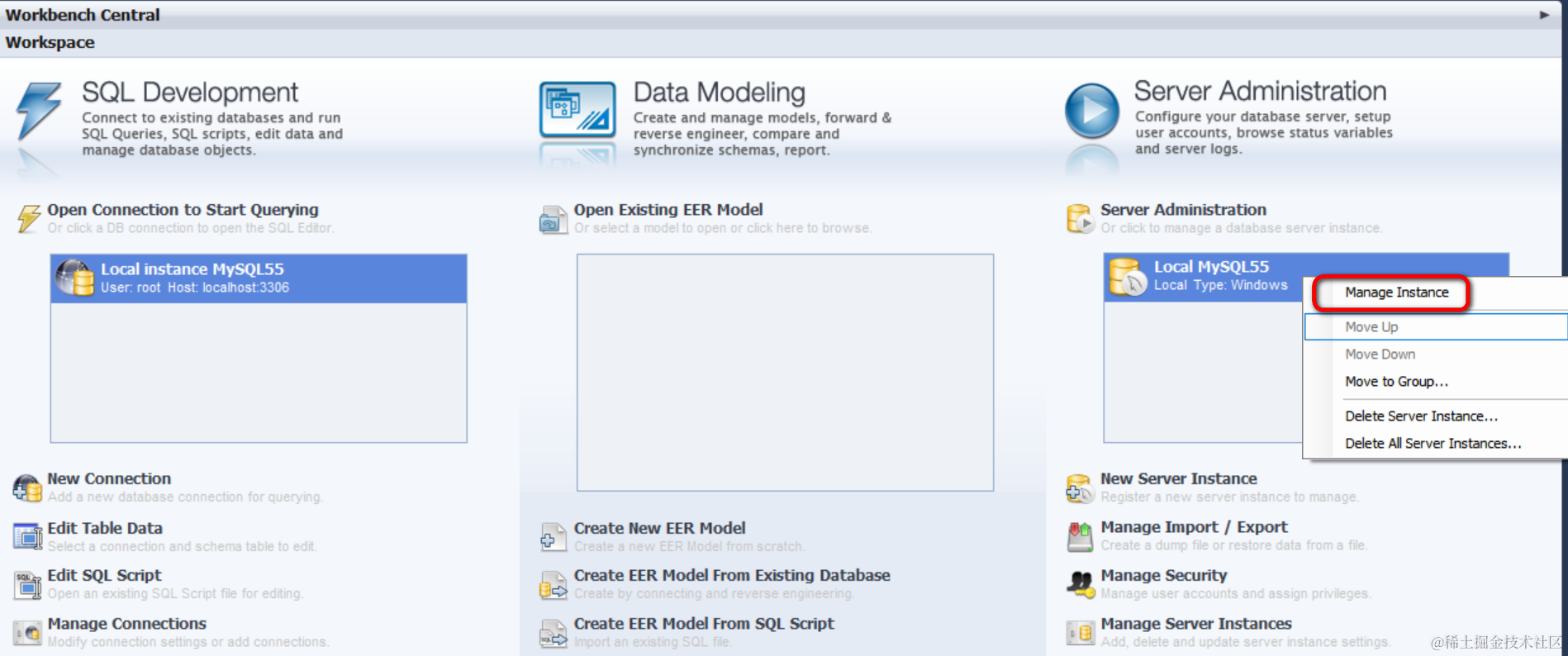Click 'Local Type: Windows' text
Viewport: 1568px width, 656px height.
coord(1220,285)
